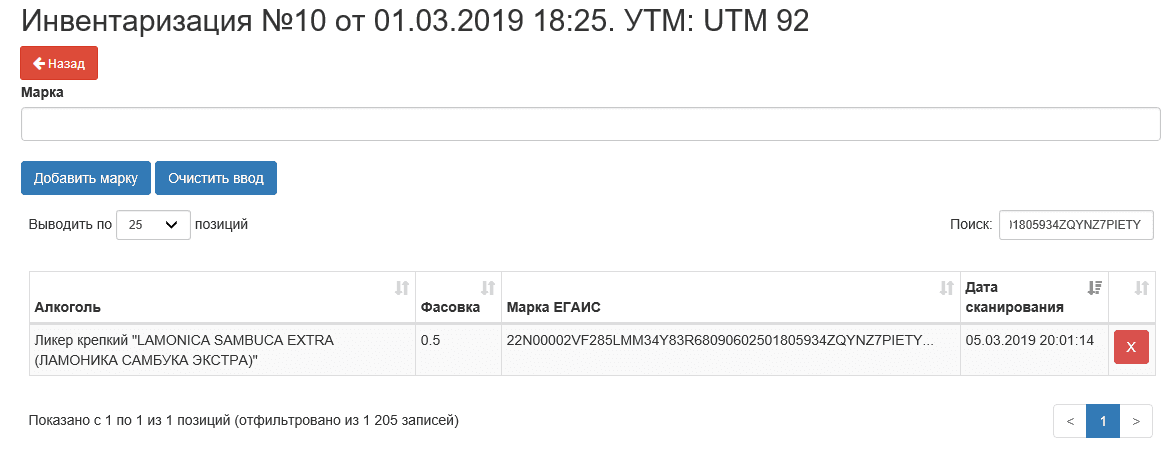Go to the previous page arrow

point(1070,421)
